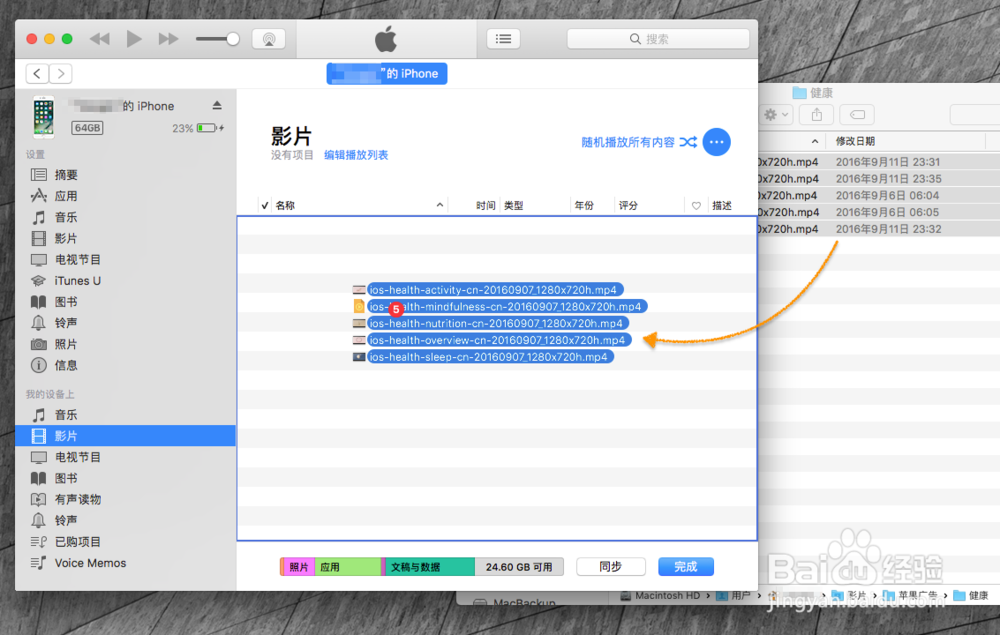Click 照片 segment of storage bar

(298, 567)
